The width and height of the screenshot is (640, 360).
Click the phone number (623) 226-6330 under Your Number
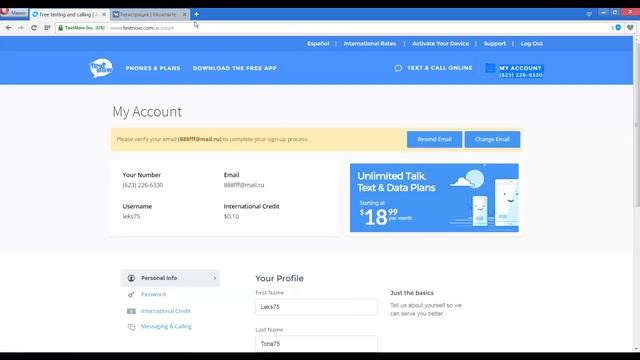click(143, 185)
